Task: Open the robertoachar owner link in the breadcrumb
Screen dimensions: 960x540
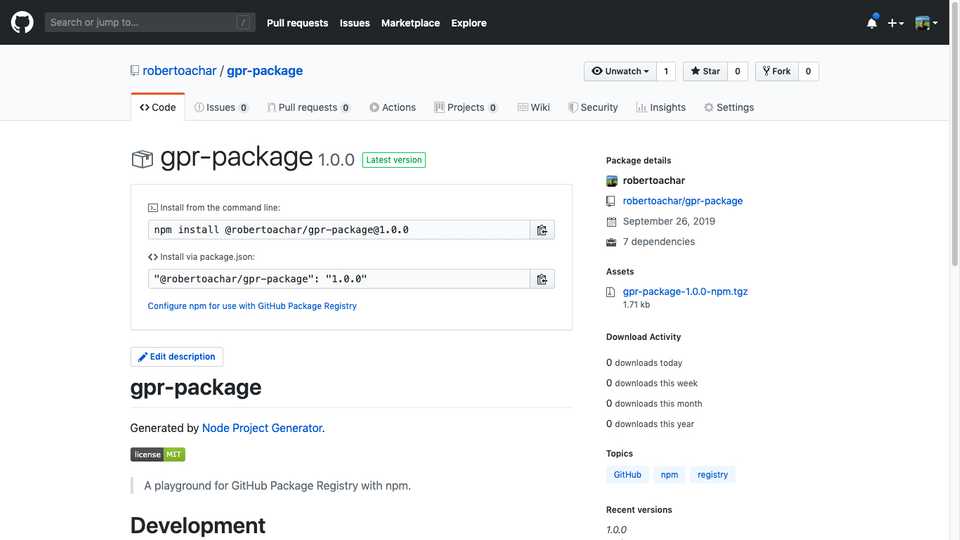Action: pyautogui.click(x=179, y=70)
